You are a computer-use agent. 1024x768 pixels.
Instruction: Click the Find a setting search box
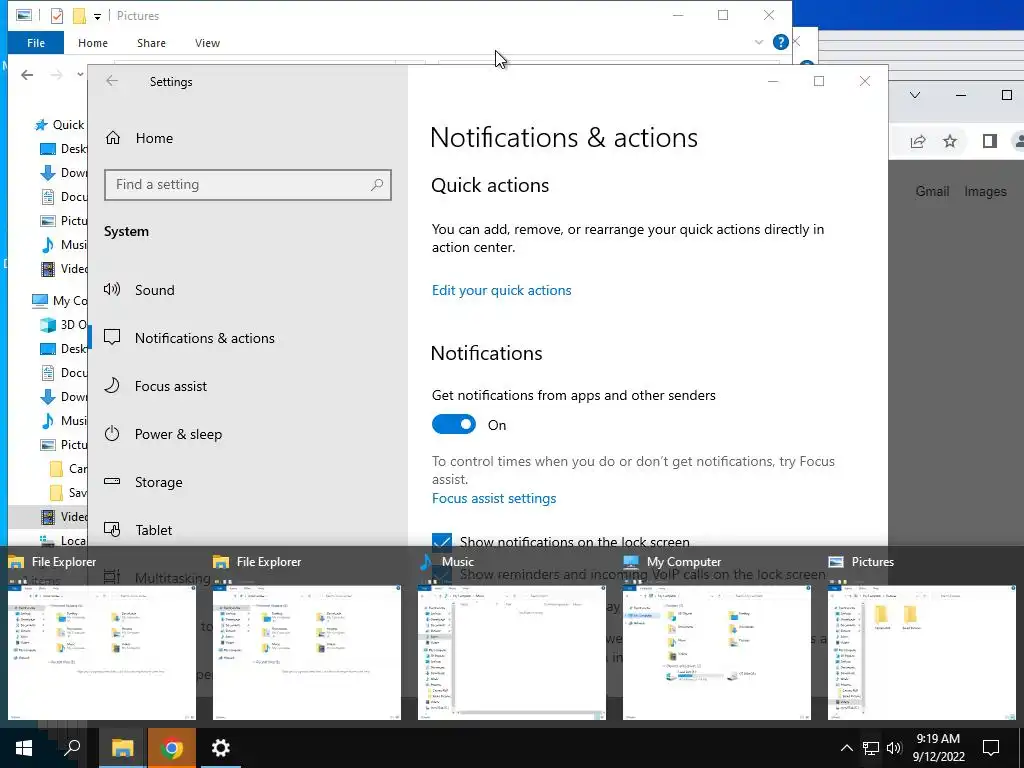click(248, 185)
